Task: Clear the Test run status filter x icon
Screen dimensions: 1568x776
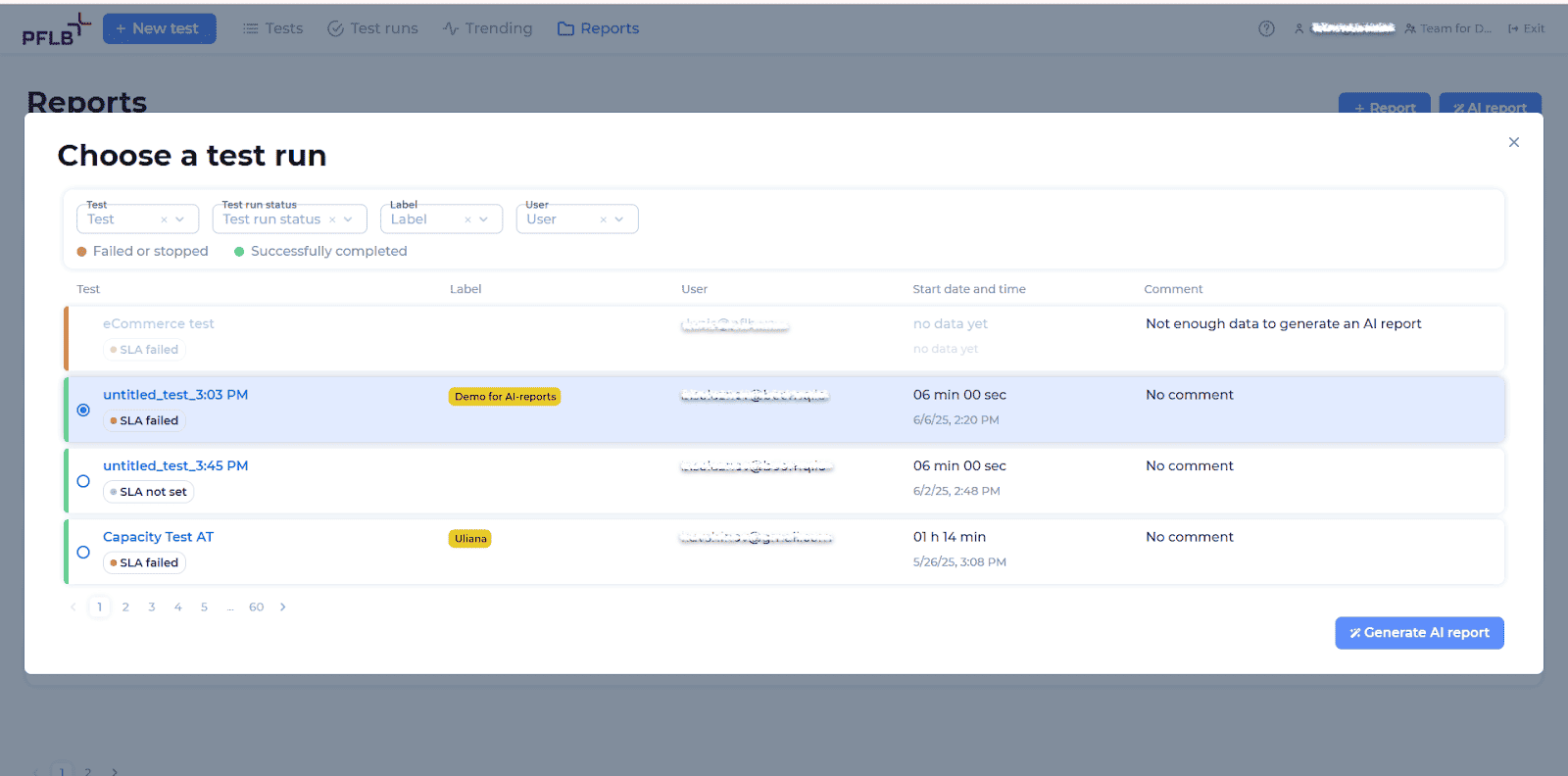Action: (x=332, y=219)
